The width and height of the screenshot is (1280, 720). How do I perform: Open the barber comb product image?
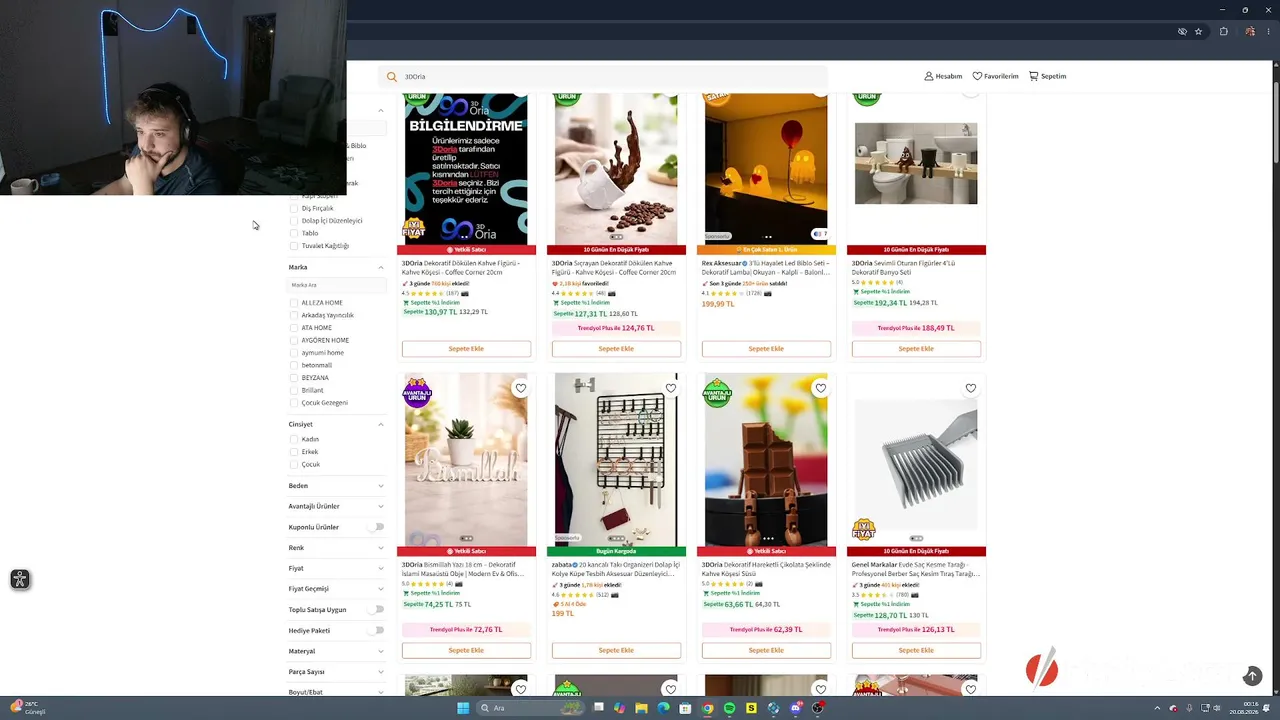click(x=916, y=460)
